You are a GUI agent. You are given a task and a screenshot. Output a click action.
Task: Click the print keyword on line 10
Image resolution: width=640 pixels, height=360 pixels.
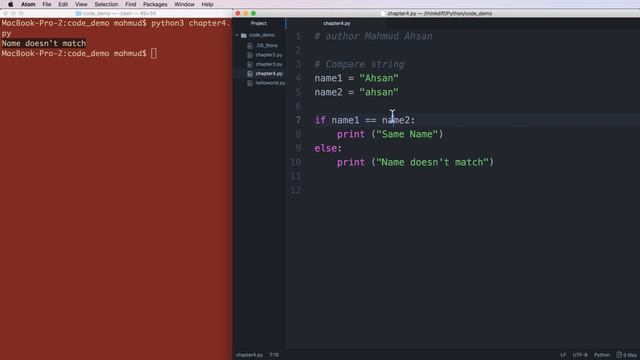click(351, 162)
